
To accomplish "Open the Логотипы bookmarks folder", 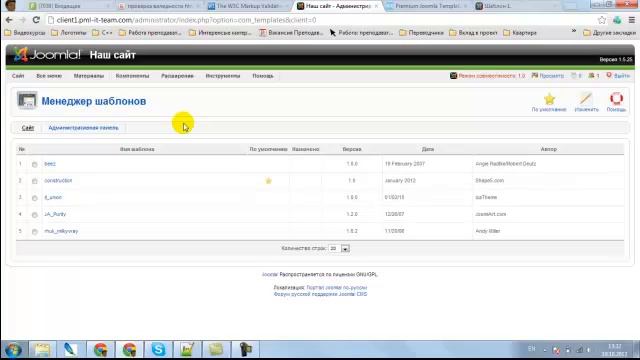I will tap(69, 33).
